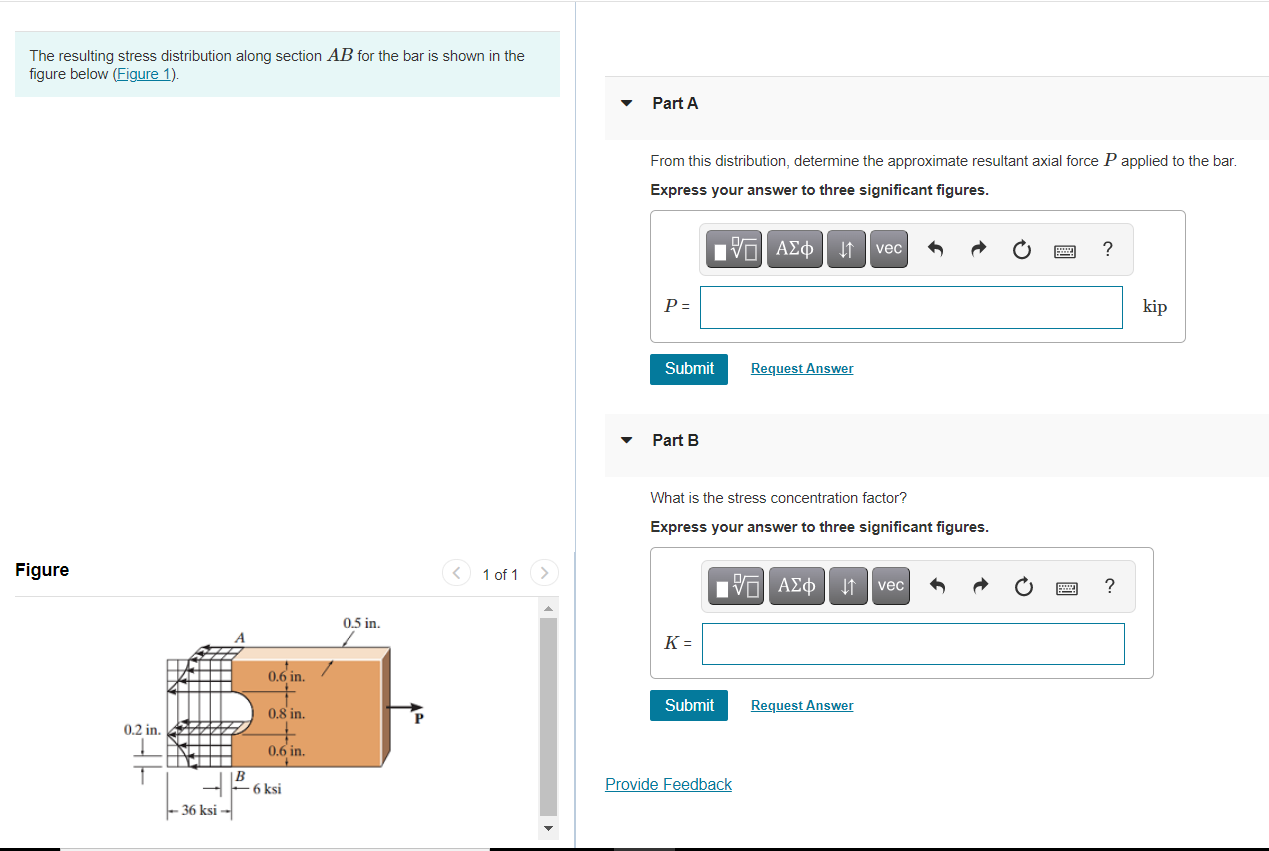The height and width of the screenshot is (851, 1269).
Task: Open the Figure 1 link
Action: 145,75
